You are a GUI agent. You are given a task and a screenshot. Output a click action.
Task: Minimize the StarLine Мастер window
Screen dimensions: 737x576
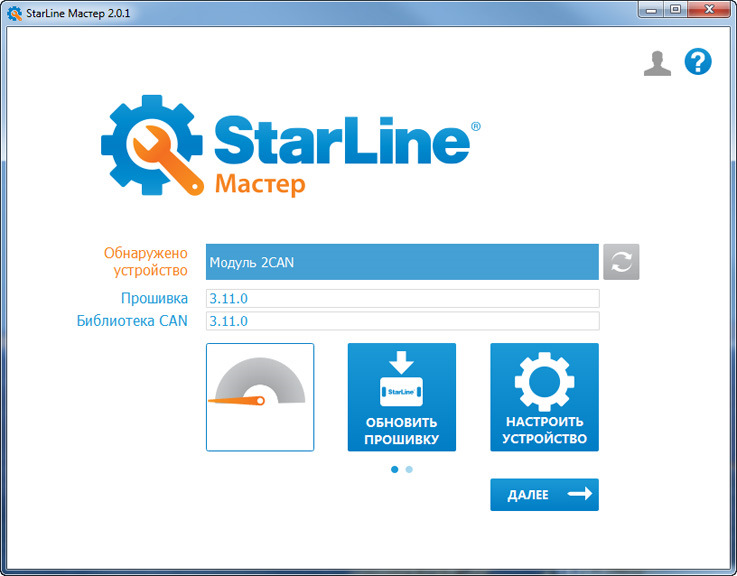pos(651,10)
